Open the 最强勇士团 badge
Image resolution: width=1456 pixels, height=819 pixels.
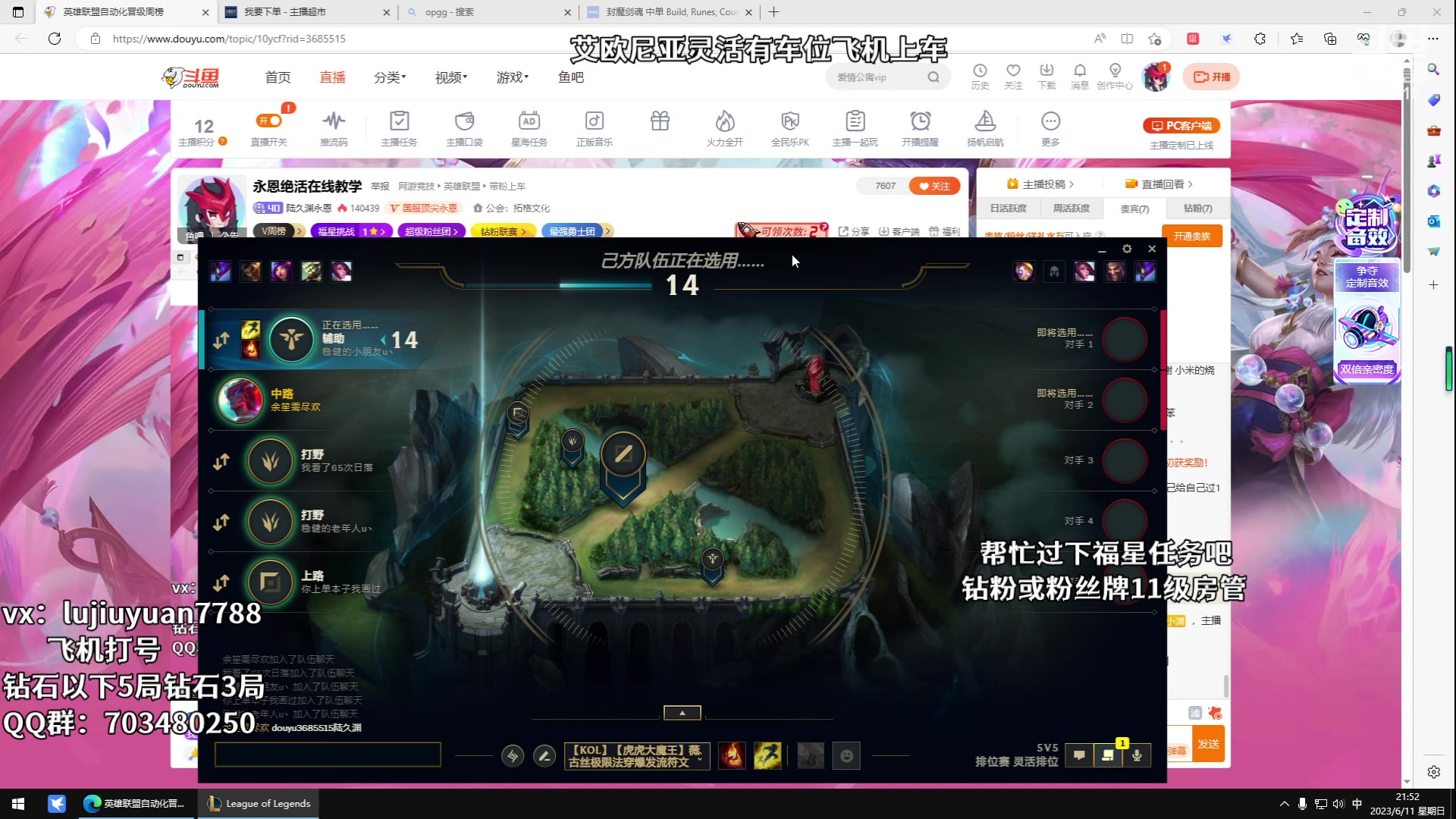point(576,231)
